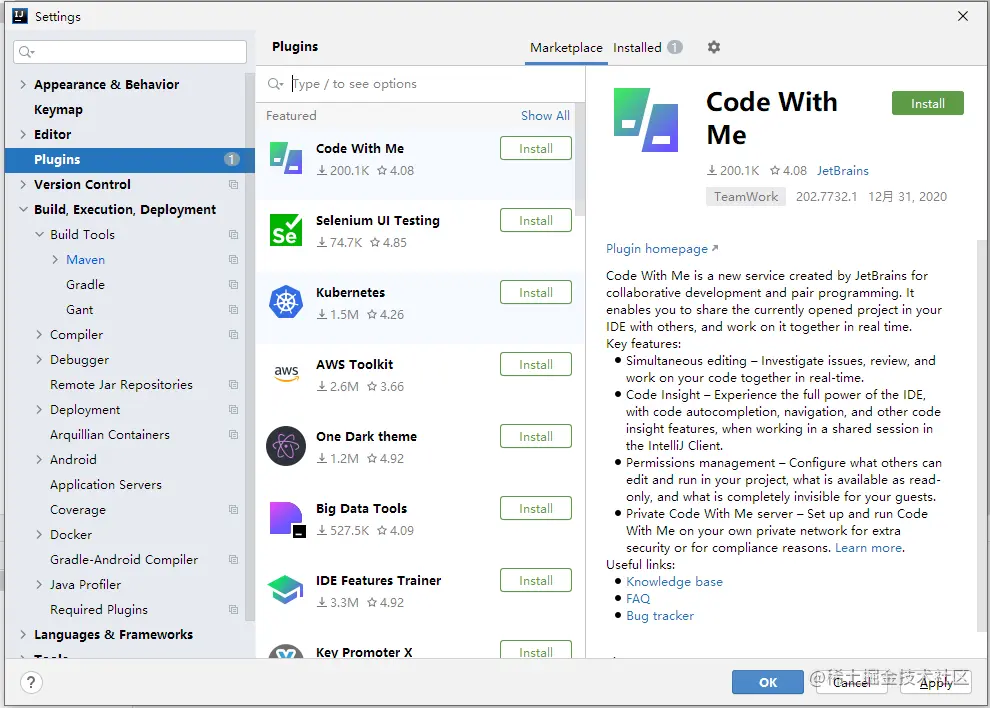Click the project-level icon next to Build Tools
This screenshot has height=708, width=990.
(x=234, y=234)
